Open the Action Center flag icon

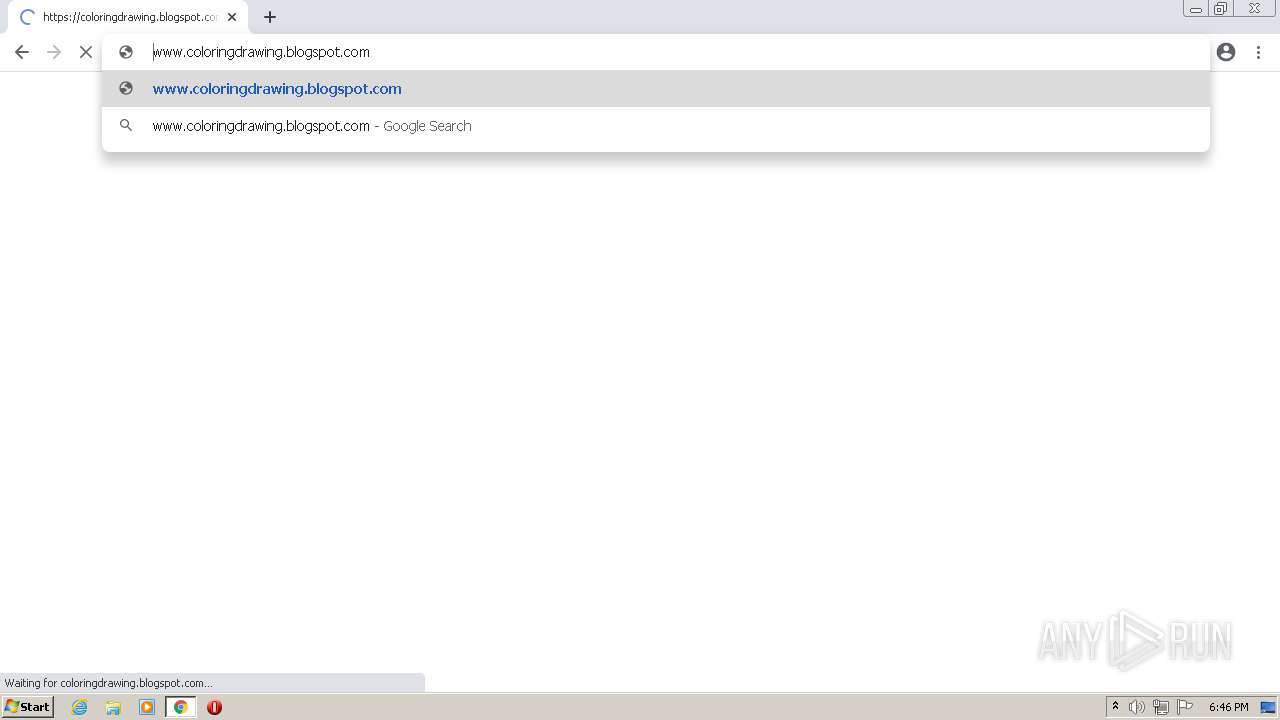click(1185, 707)
